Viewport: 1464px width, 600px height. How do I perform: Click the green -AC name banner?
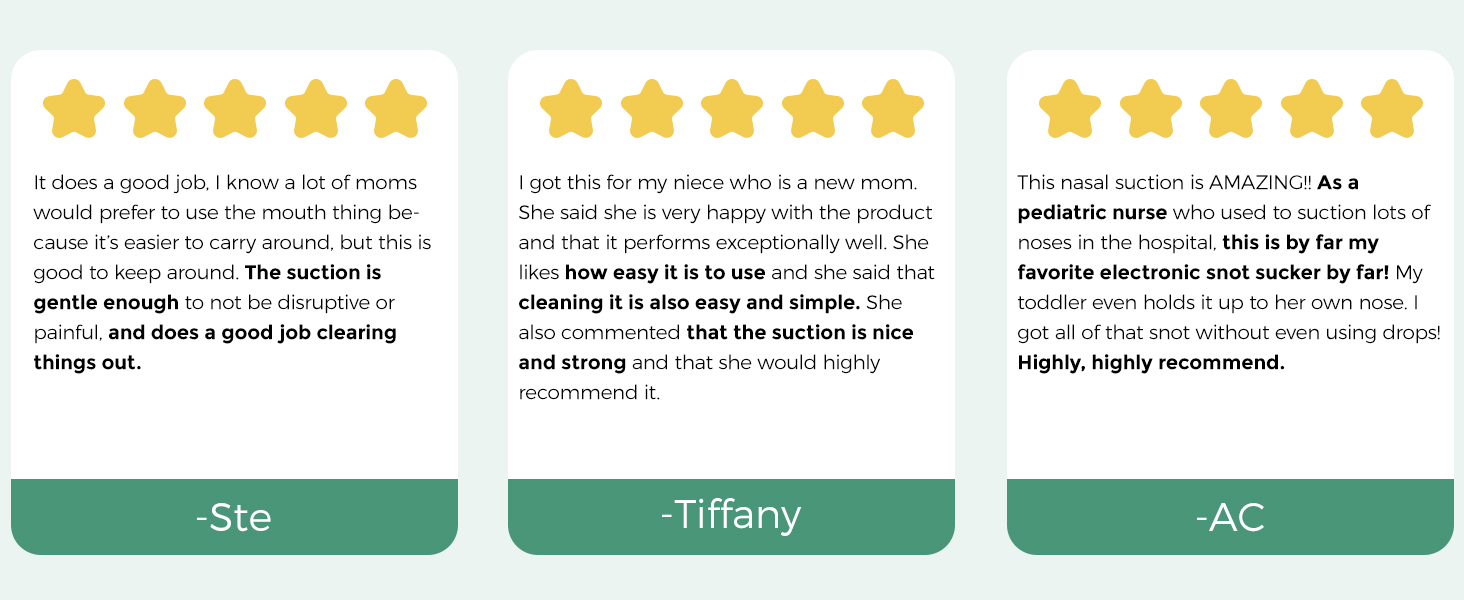click(1230, 517)
